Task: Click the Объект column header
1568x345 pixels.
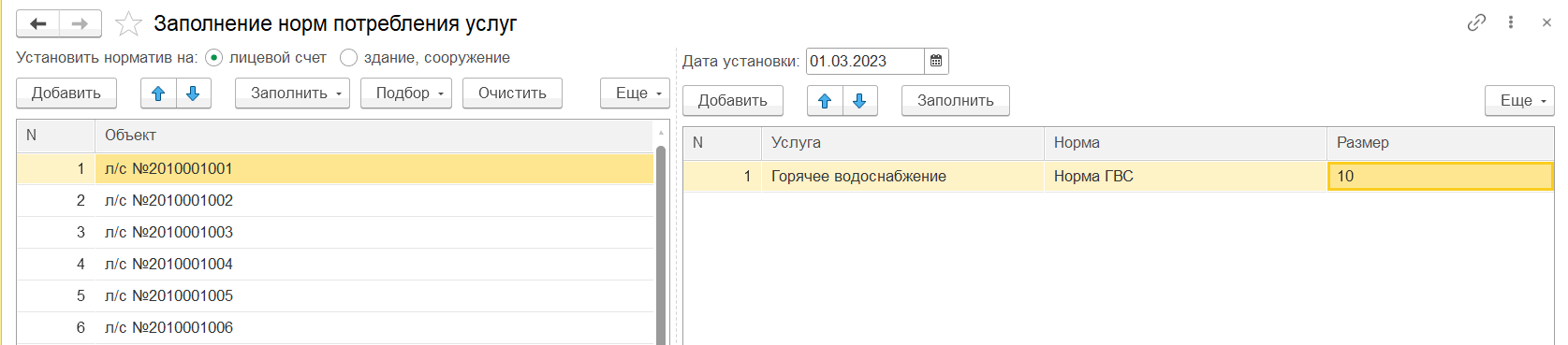Action: (x=374, y=136)
